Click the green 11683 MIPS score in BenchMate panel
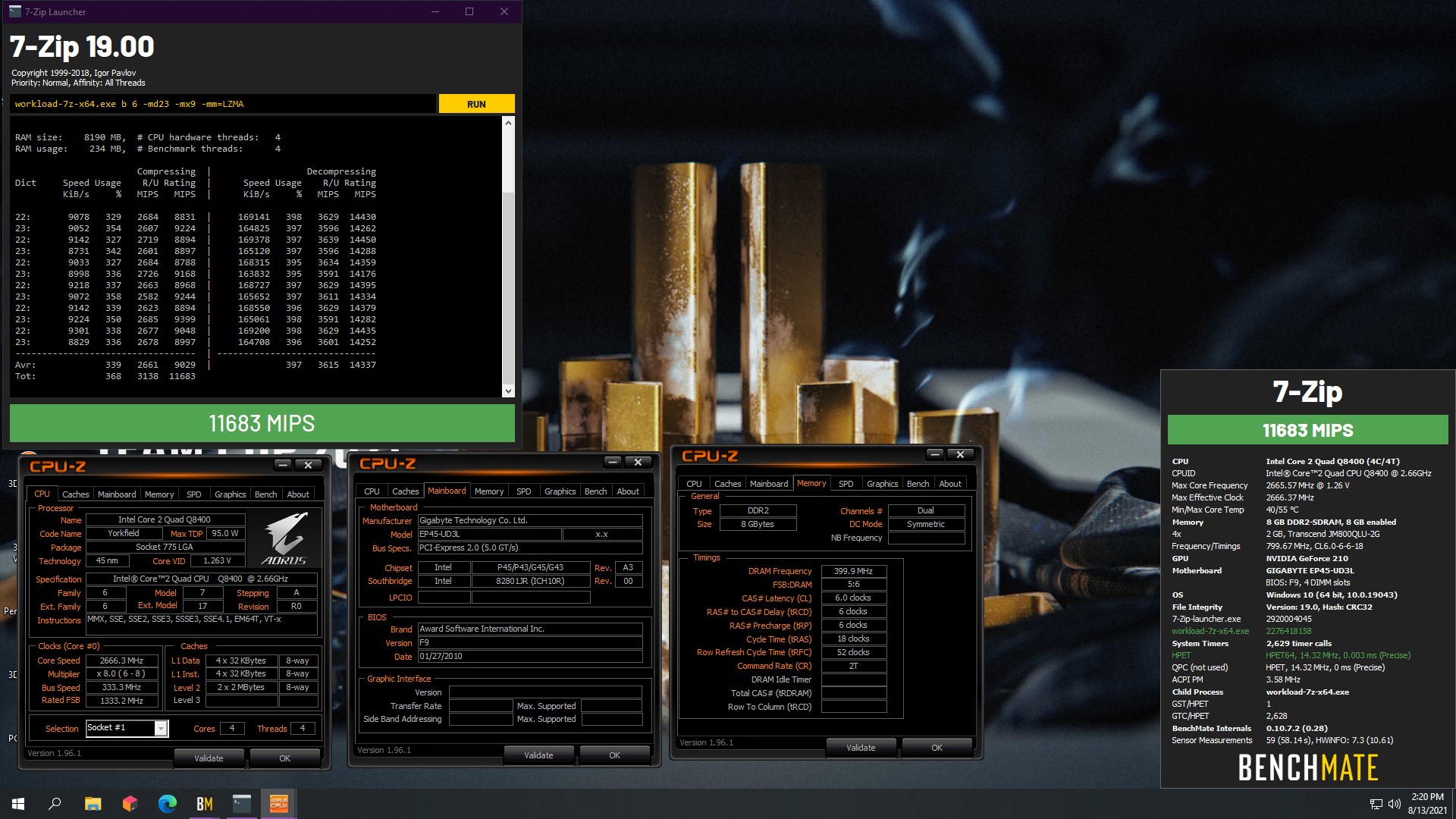The width and height of the screenshot is (1456, 819). [x=1308, y=430]
